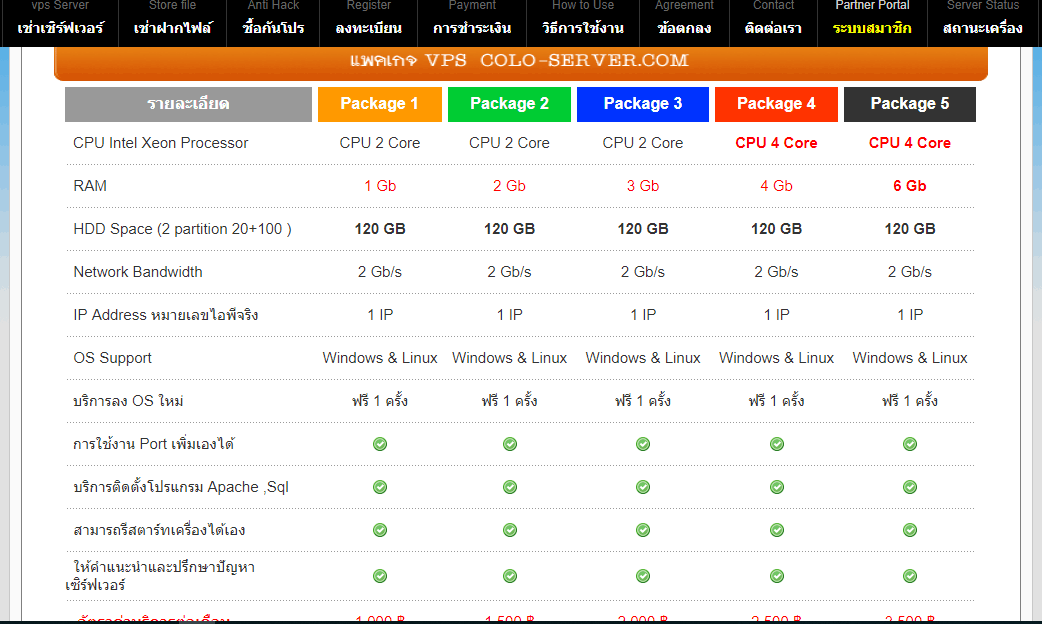
Task: Click the IP Address row label
Action: click(165, 315)
